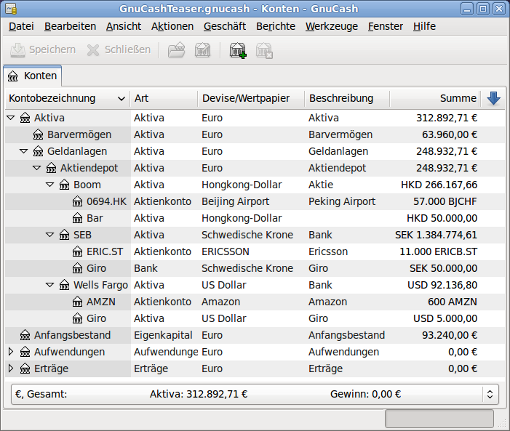Click the edit account toolbar icon

pyautogui.click(x=202, y=50)
